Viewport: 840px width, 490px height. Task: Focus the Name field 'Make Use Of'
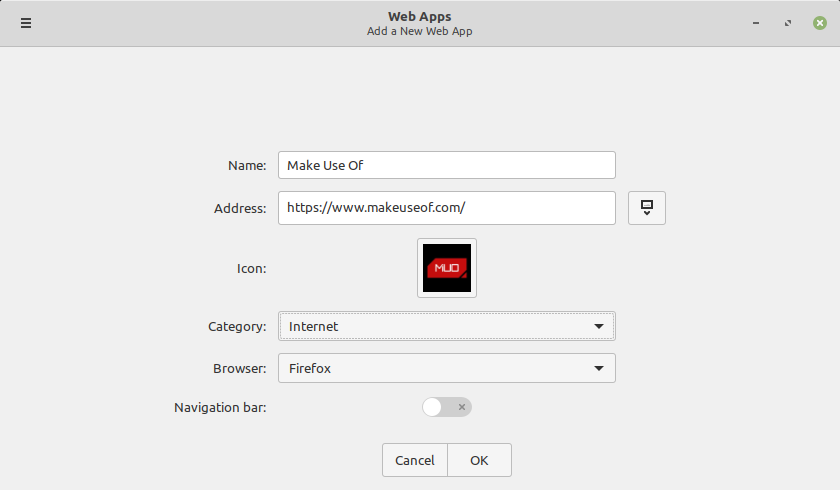click(447, 165)
